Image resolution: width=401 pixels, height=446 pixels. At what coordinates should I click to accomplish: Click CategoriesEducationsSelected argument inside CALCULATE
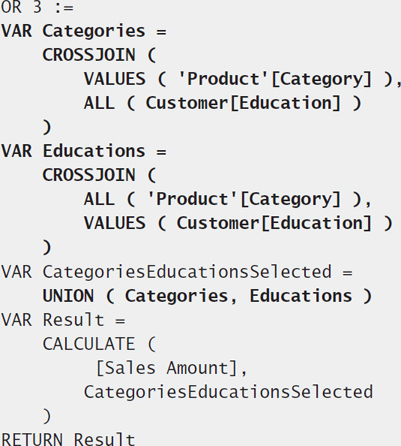228,392
